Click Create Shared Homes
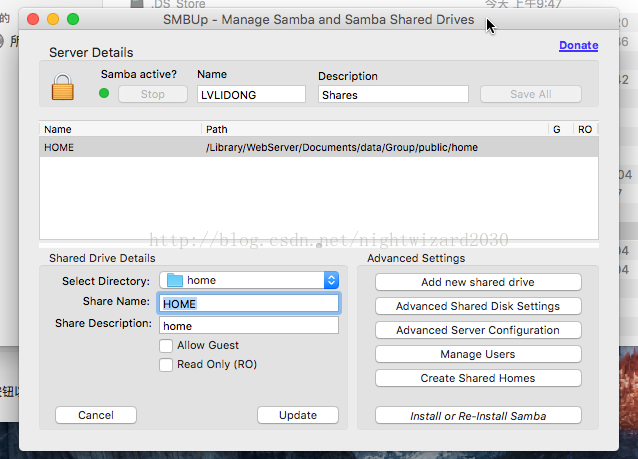The height and width of the screenshot is (459, 638). pyautogui.click(x=478, y=378)
